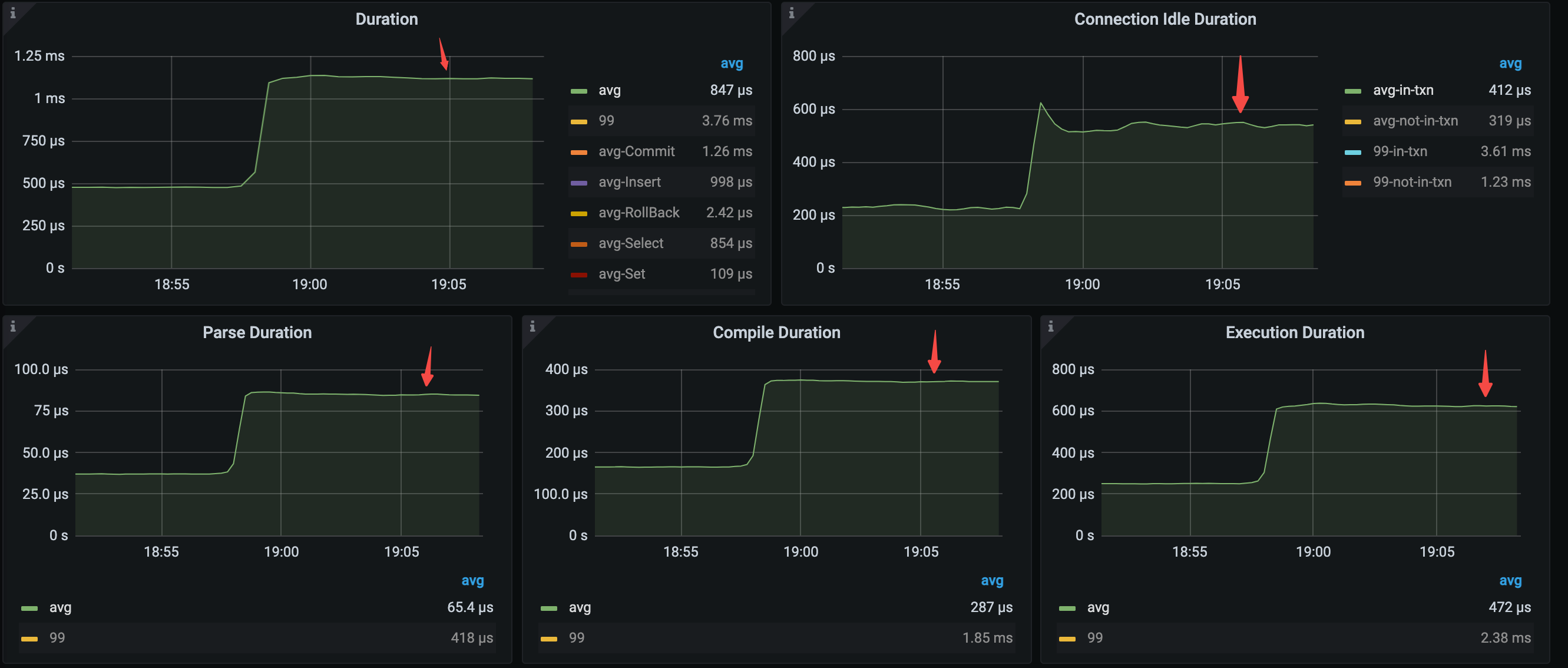Select the 99 series in Parse Duration legend
Screen dimensions: 1568x668
click(x=58, y=637)
